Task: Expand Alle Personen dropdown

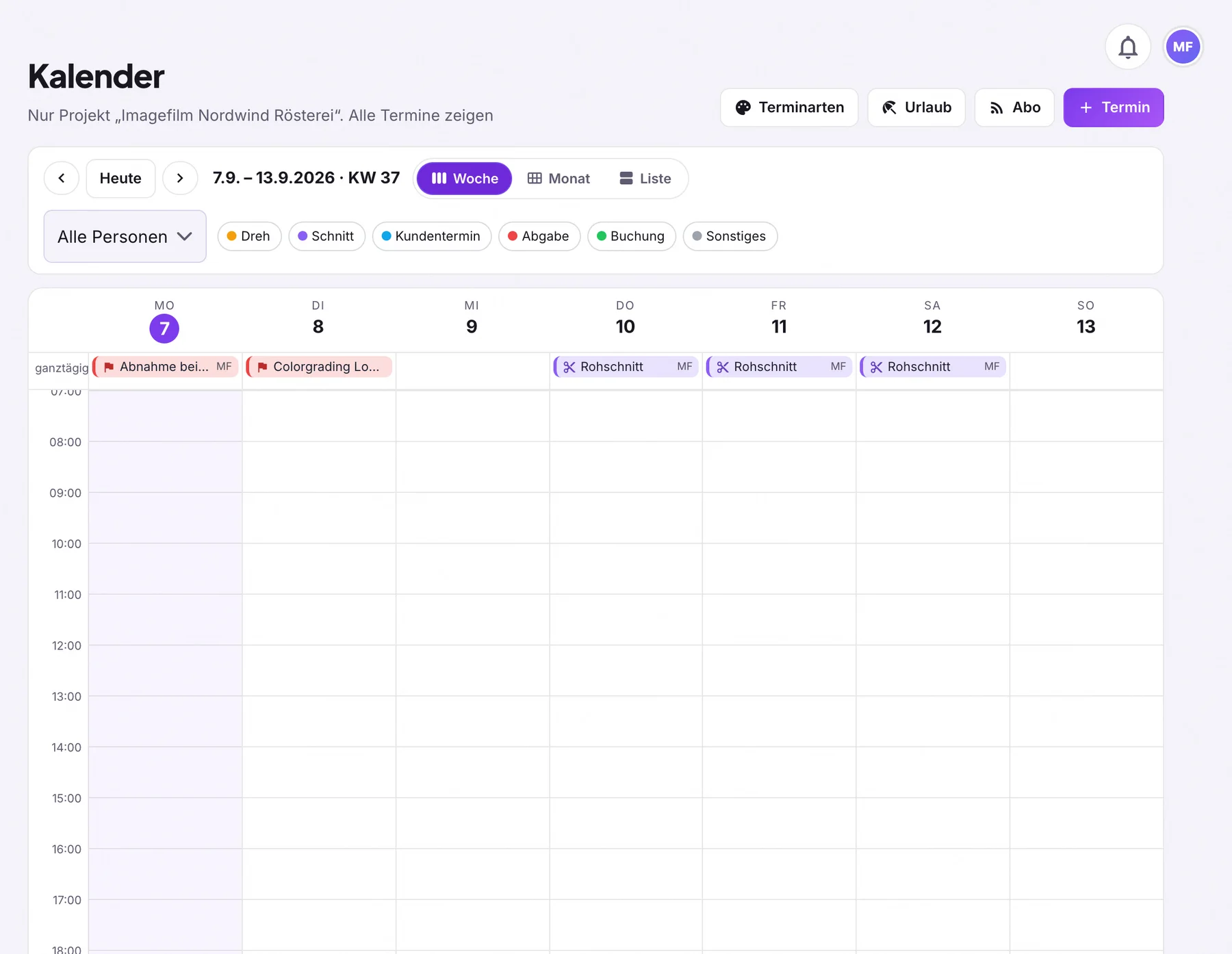Action: click(x=125, y=236)
